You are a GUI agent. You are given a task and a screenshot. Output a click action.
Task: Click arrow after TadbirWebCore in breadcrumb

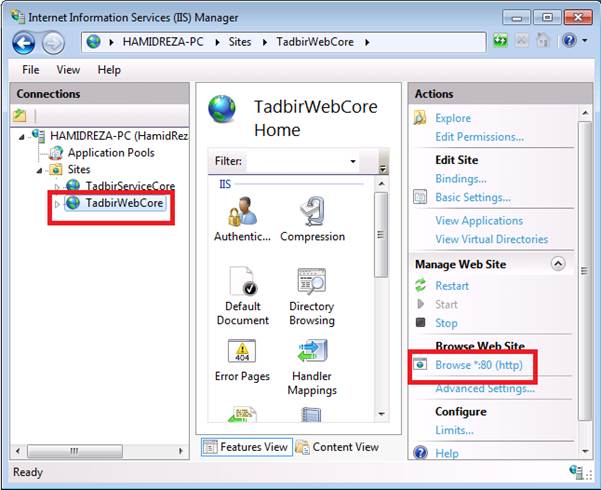click(x=367, y=42)
